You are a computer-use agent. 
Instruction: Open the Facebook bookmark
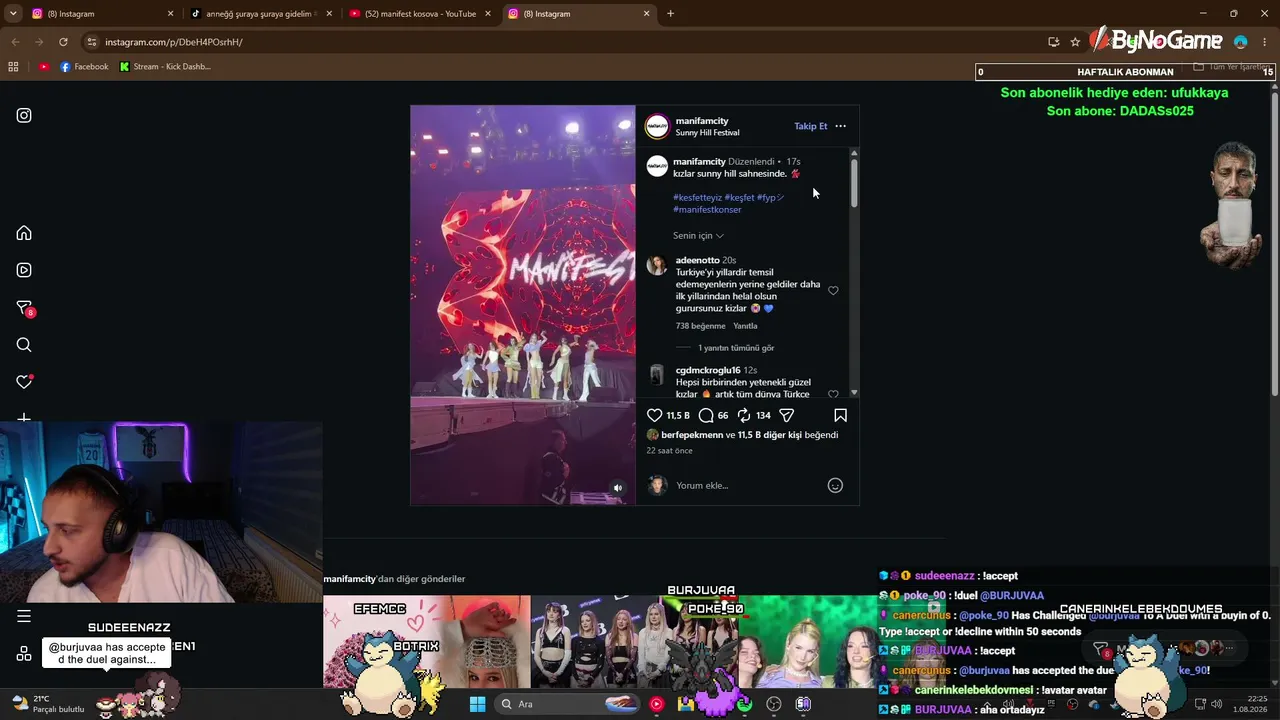point(84,67)
